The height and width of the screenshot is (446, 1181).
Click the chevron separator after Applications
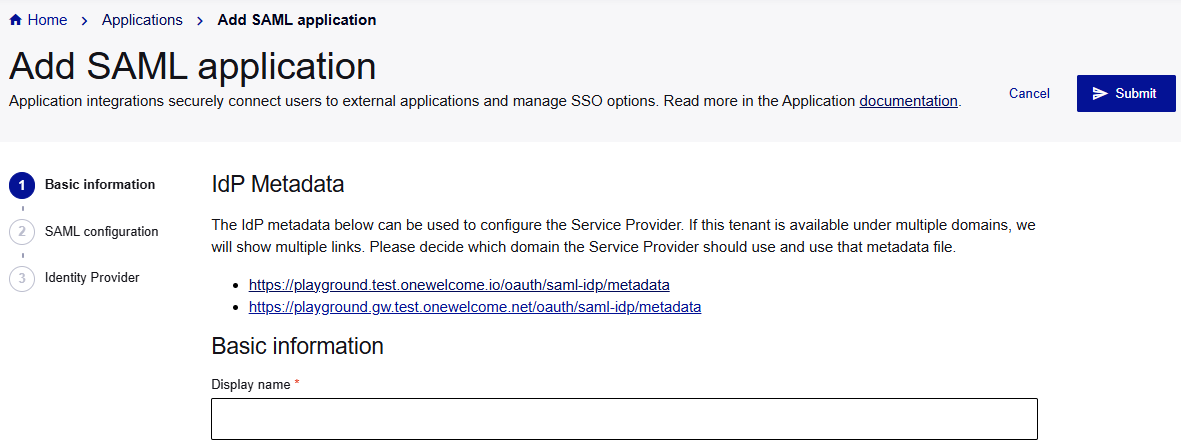[200, 20]
